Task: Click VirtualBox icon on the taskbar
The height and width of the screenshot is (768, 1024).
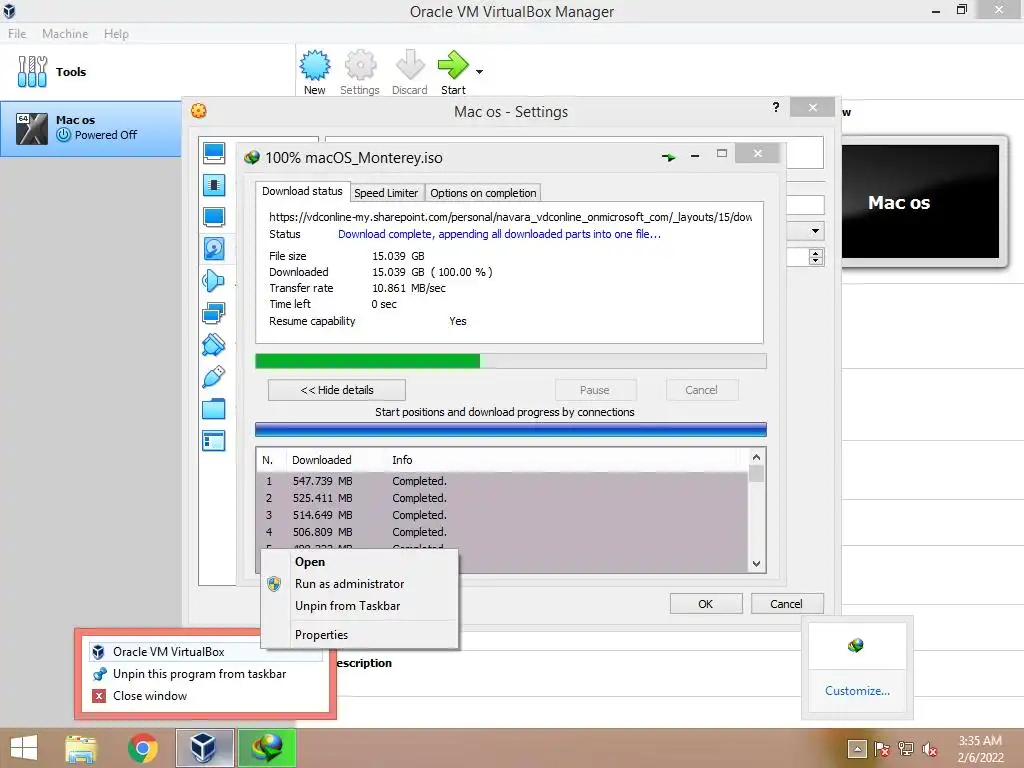Action: tap(204, 748)
